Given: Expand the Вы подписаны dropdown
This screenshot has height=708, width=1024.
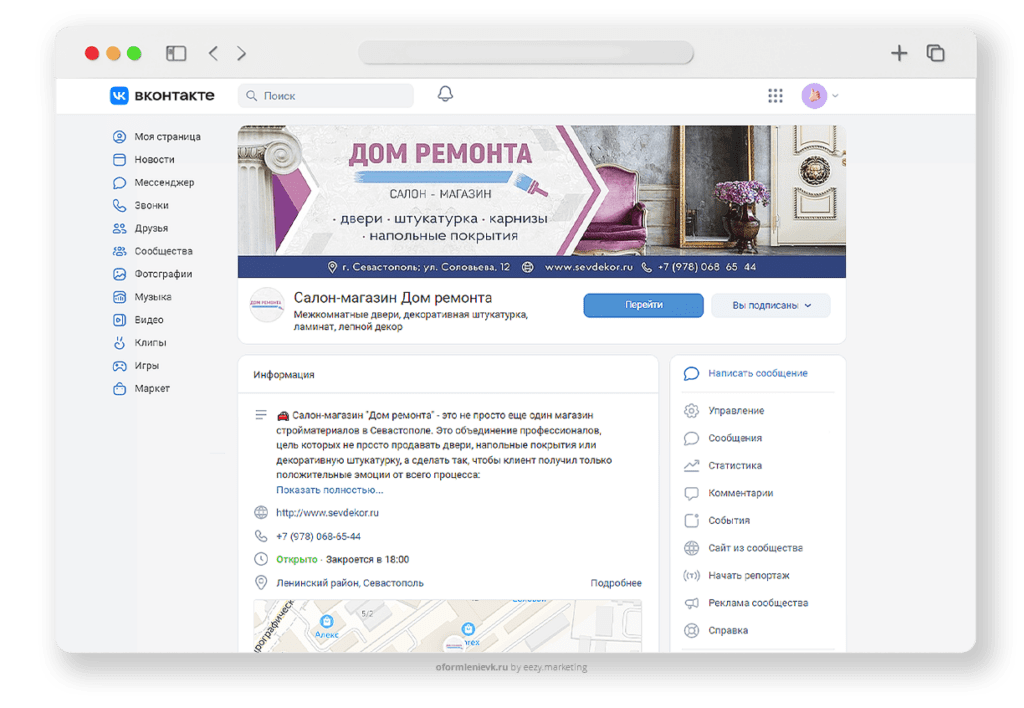Looking at the screenshot, I should [x=771, y=305].
